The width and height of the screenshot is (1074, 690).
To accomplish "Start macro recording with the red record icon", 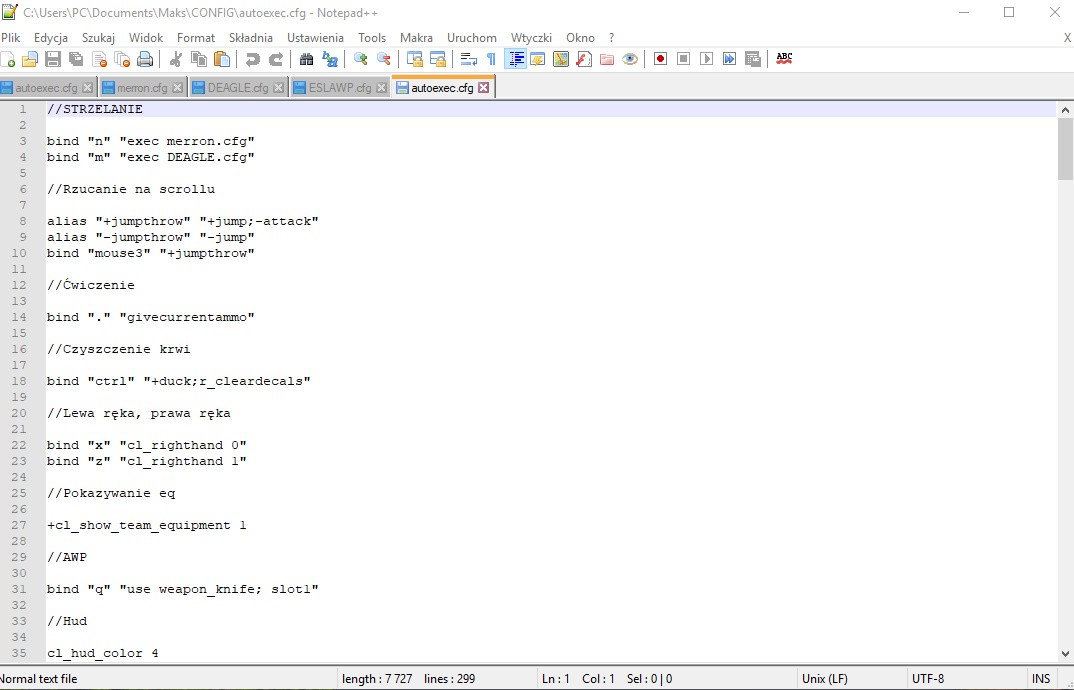I will (x=660, y=60).
